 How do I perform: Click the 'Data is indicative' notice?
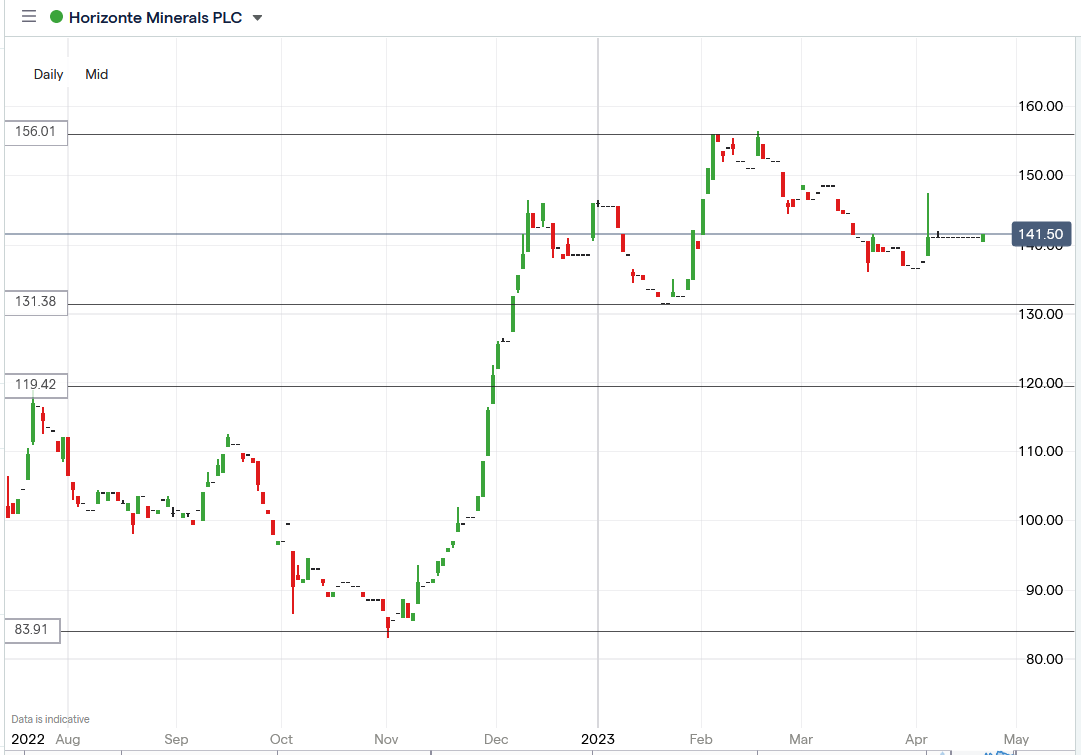[50, 719]
